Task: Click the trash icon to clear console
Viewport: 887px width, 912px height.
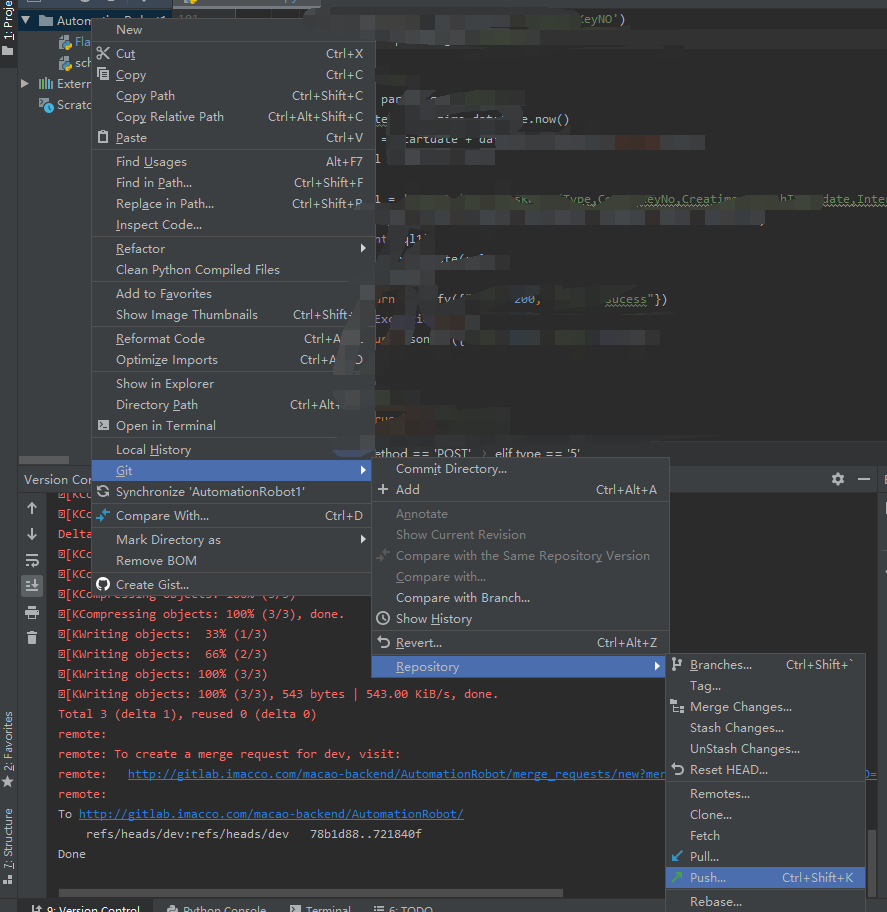Action: coord(32,637)
